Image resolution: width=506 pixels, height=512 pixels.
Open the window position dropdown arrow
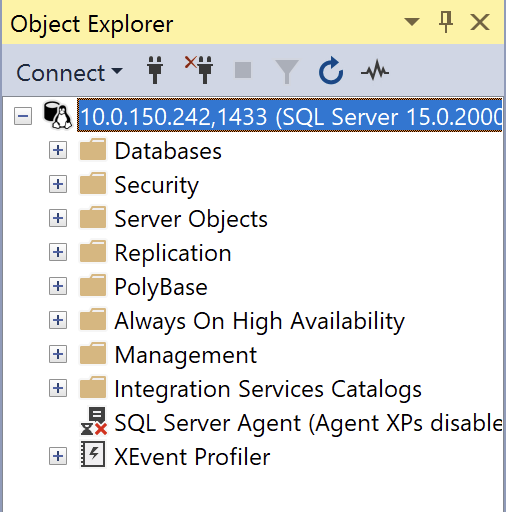[x=412, y=22]
